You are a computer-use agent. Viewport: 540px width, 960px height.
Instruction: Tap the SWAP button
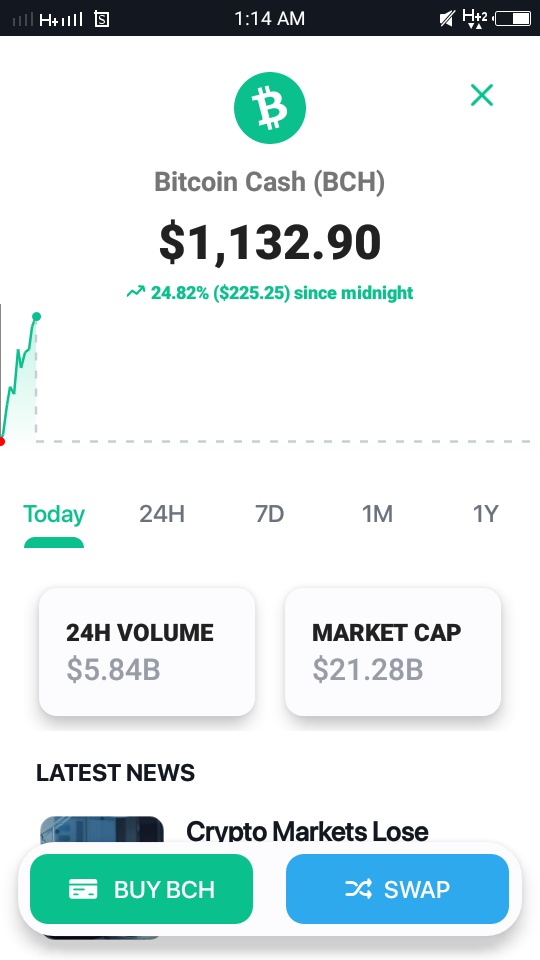(397, 889)
